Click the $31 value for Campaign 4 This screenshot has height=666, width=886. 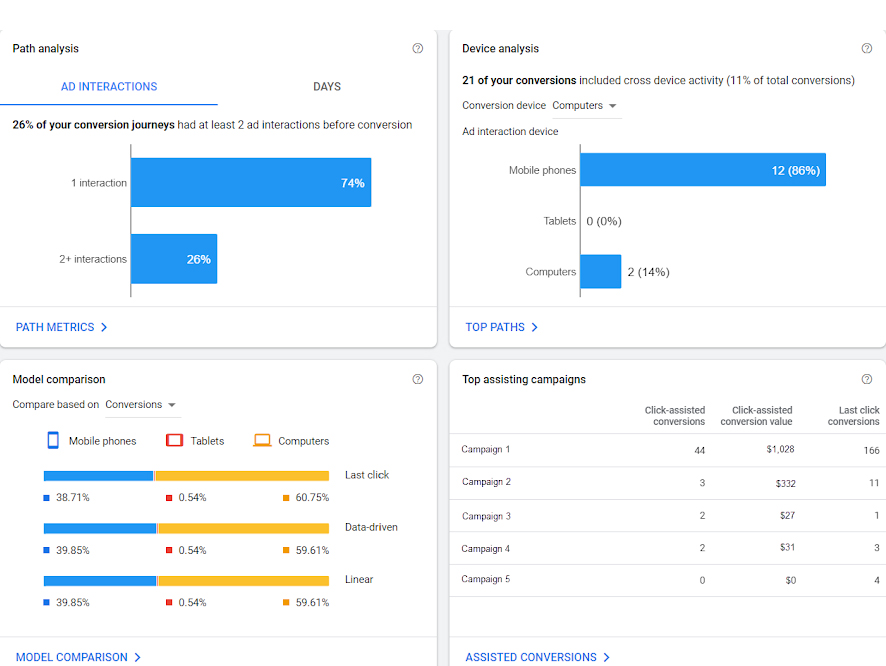pyautogui.click(x=787, y=547)
